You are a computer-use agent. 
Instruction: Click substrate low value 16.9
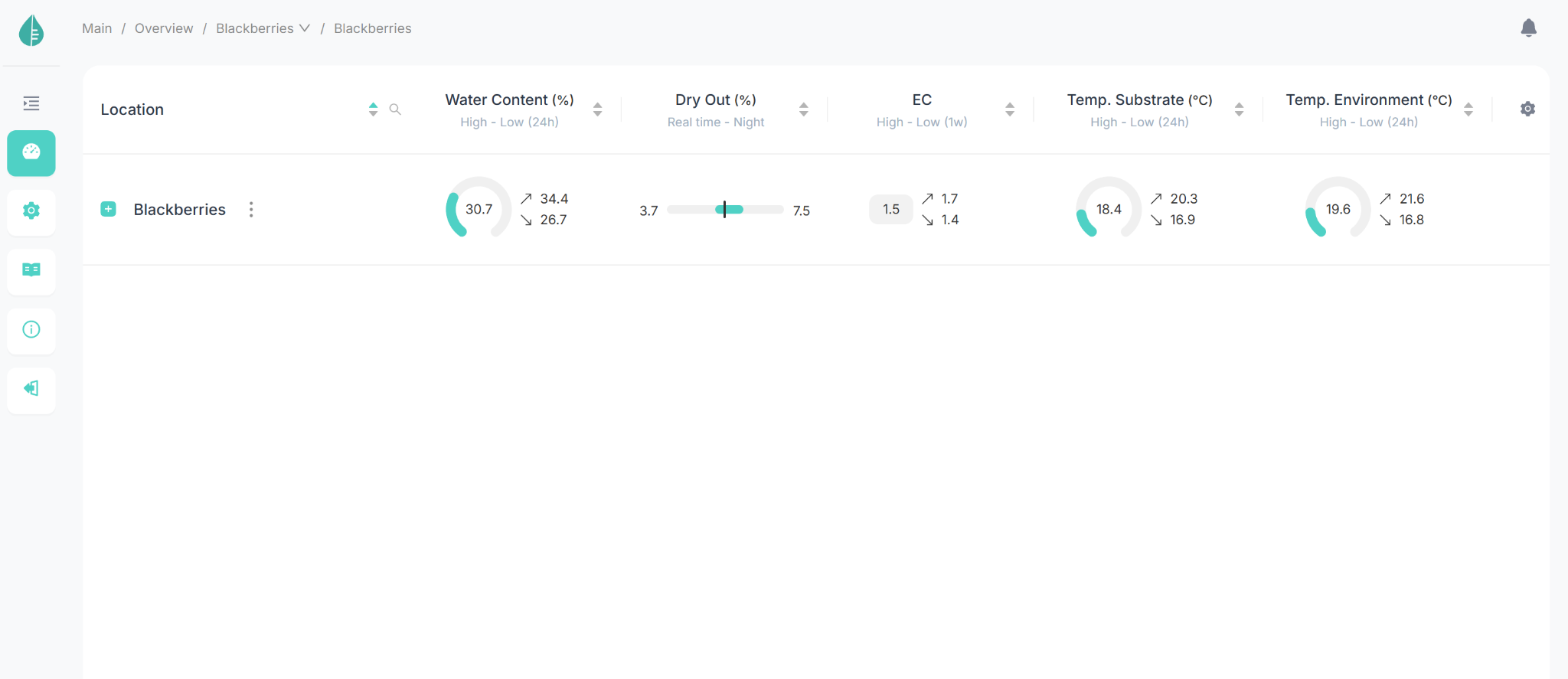click(1182, 220)
